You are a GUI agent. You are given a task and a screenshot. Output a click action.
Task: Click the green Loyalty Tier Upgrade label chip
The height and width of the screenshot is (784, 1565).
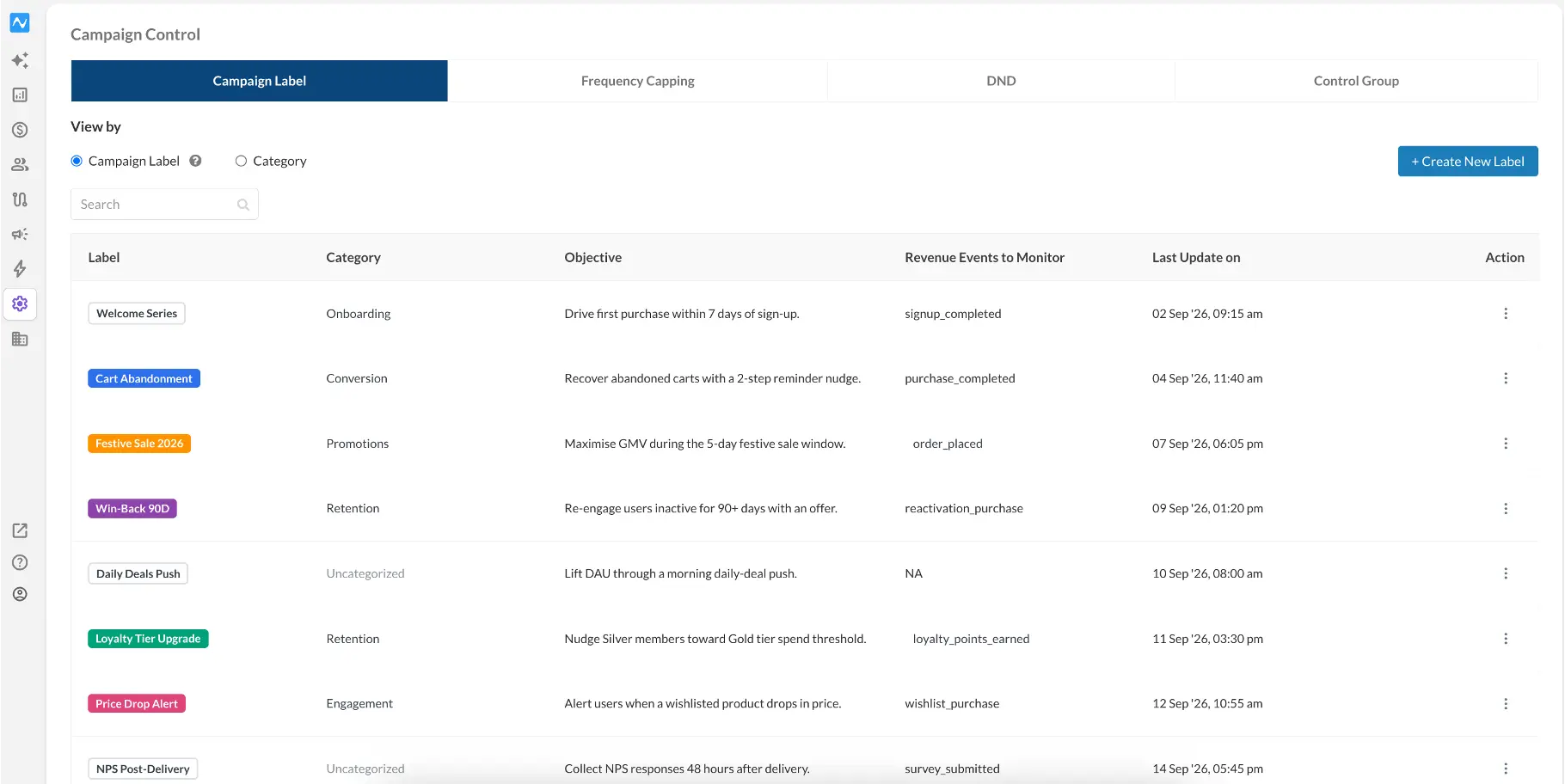pos(148,639)
